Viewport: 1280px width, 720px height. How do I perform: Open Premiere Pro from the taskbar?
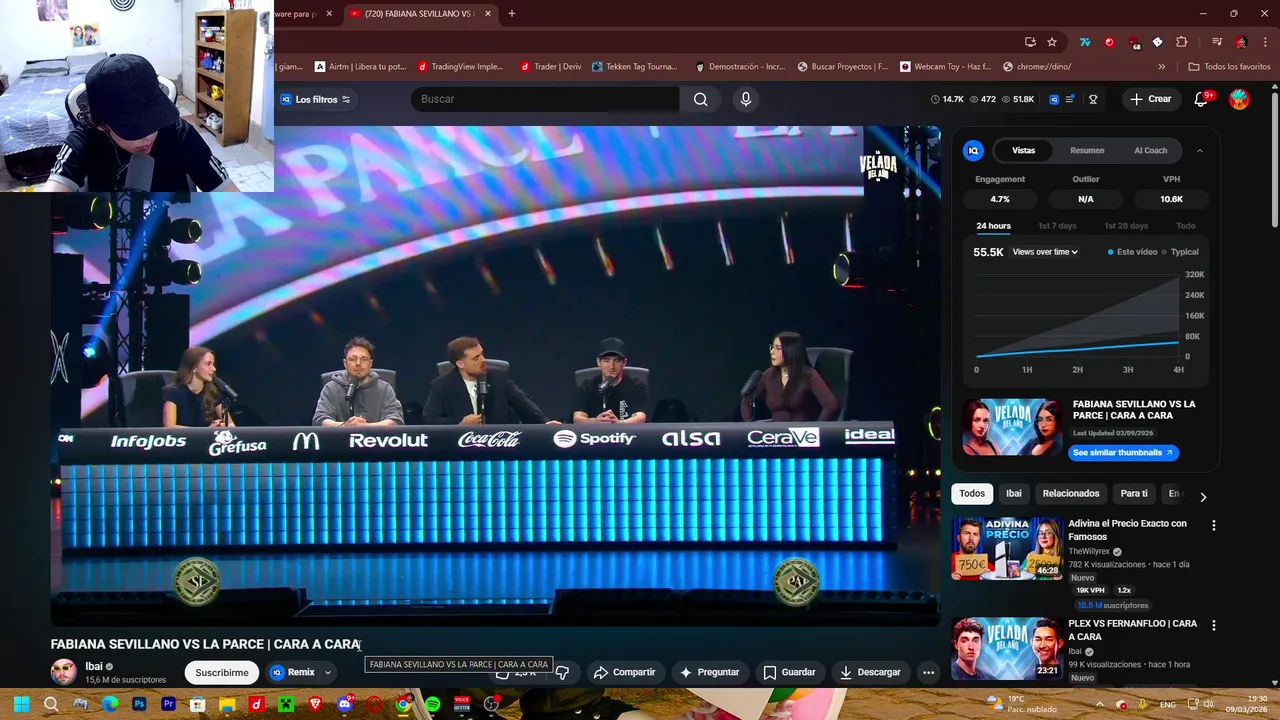[x=168, y=704]
